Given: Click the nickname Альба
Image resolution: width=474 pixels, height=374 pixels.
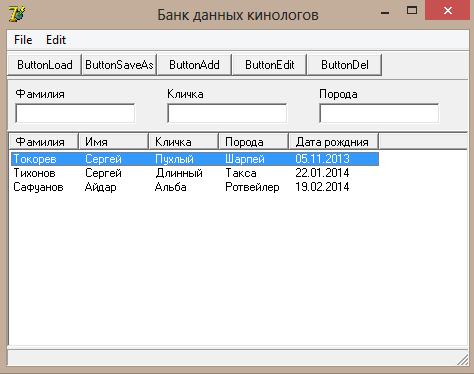Looking at the screenshot, I should point(170,187).
